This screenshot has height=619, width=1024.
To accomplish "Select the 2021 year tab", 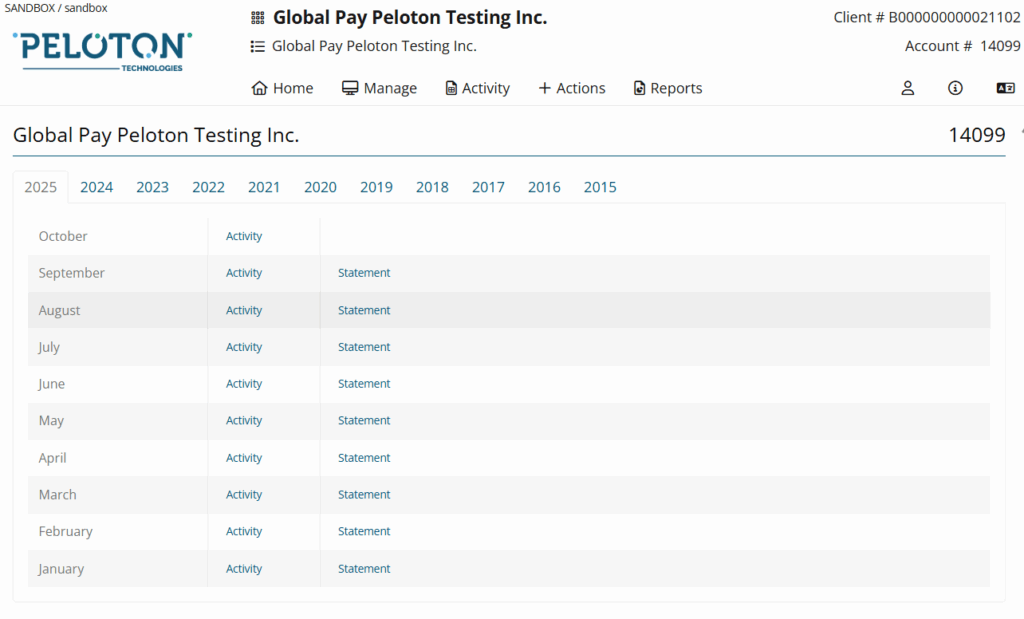I will tap(264, 187).
